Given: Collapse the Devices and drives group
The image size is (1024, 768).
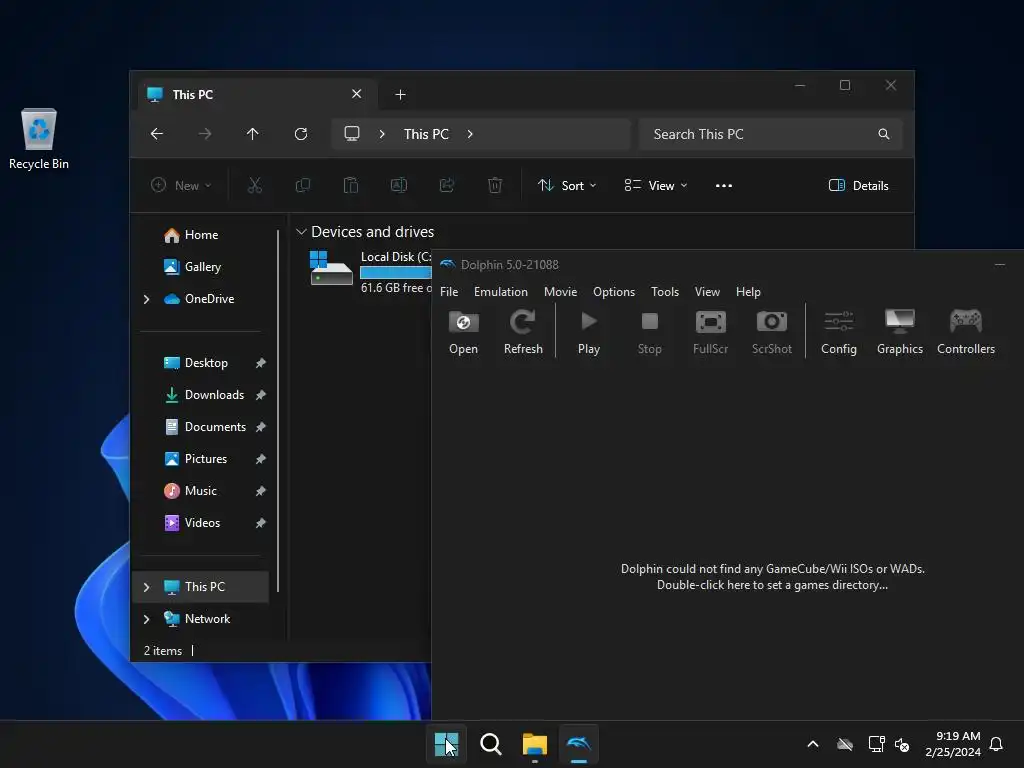Looking at the screenshot, I should pyautogui.click(x=301, y=232).
